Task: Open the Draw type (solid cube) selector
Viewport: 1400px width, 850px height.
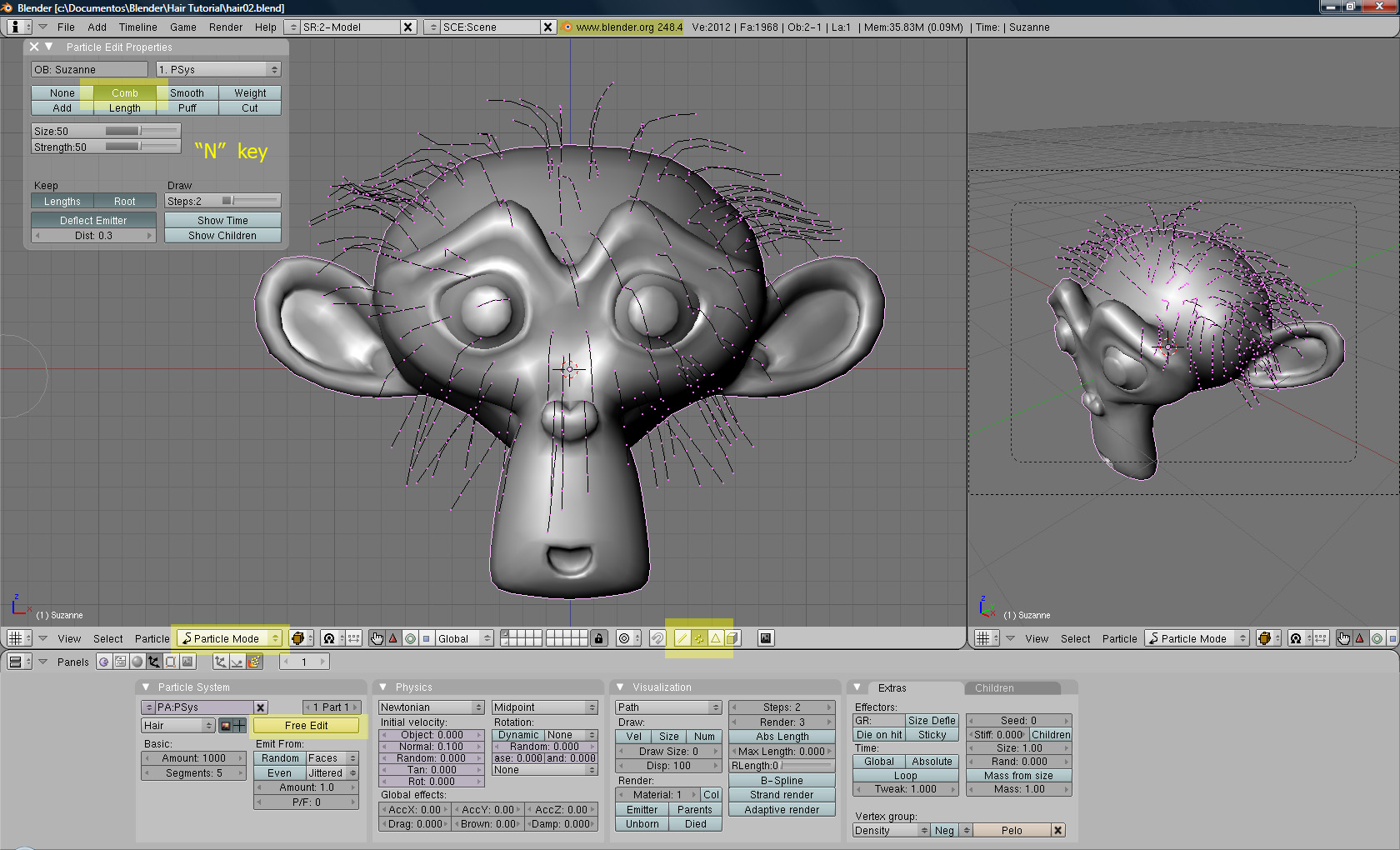Action: tap(300, 638)
